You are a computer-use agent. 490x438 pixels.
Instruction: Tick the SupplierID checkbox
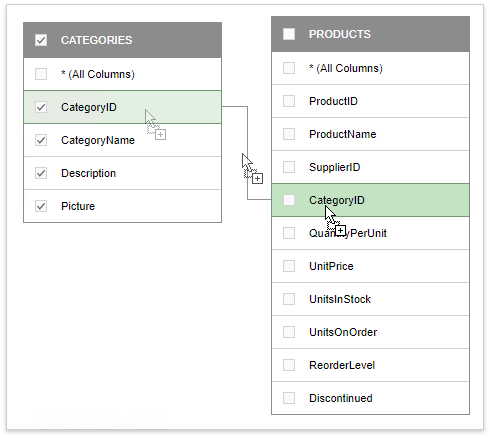coord(289,167)
